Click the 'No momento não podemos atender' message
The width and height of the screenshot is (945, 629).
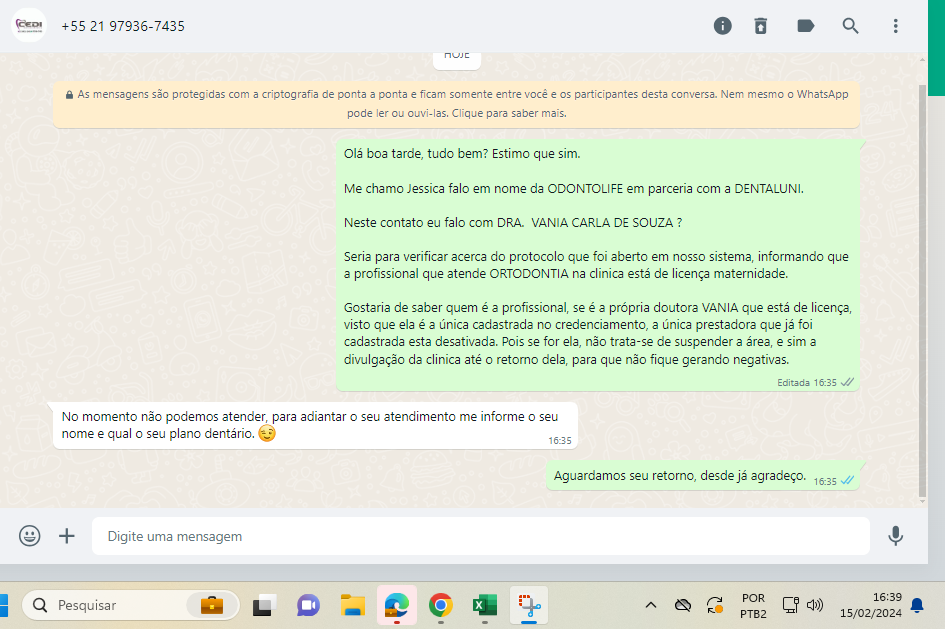[x=315, y=425]
